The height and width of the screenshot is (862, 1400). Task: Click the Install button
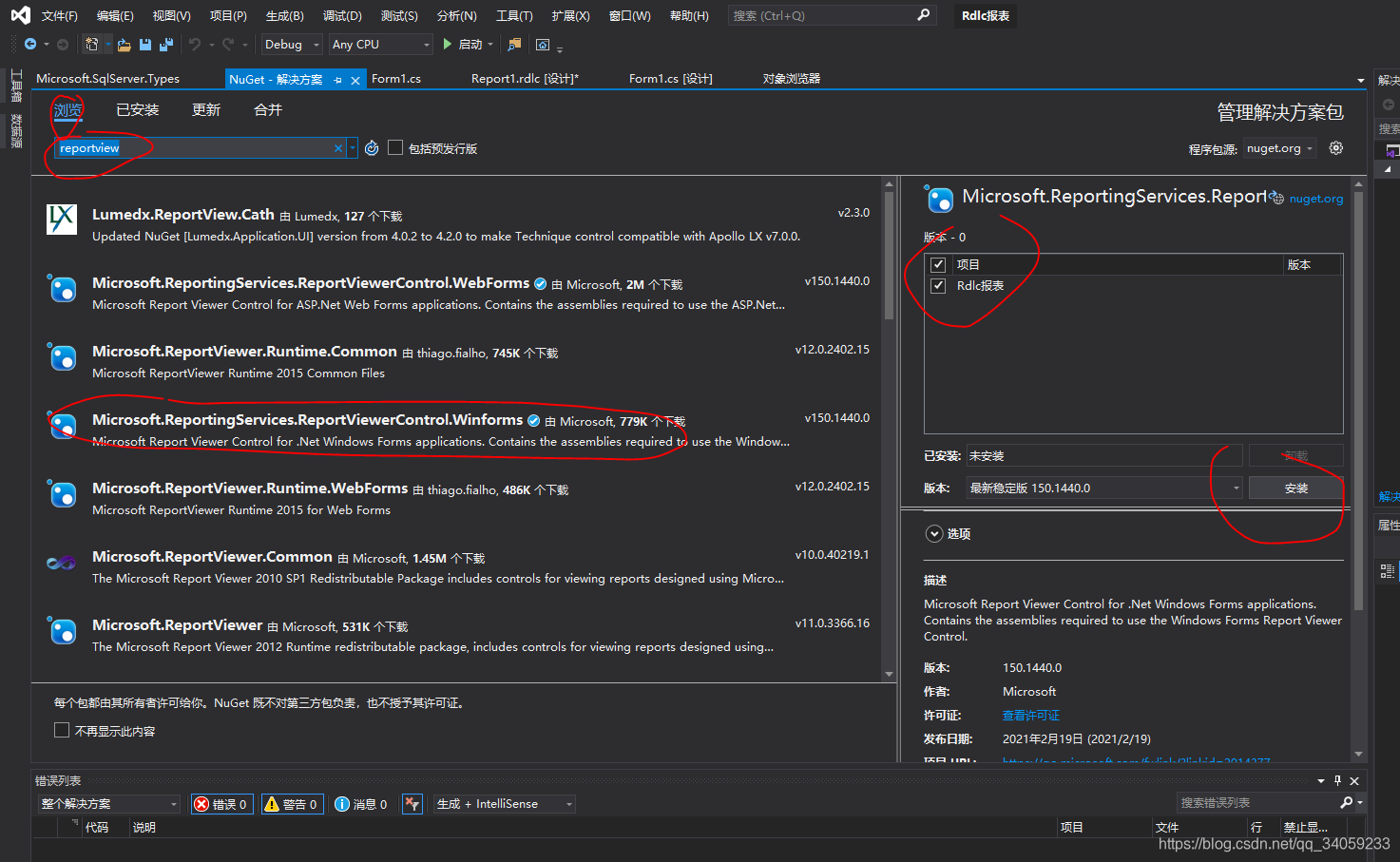click(x=1295, y=488)
